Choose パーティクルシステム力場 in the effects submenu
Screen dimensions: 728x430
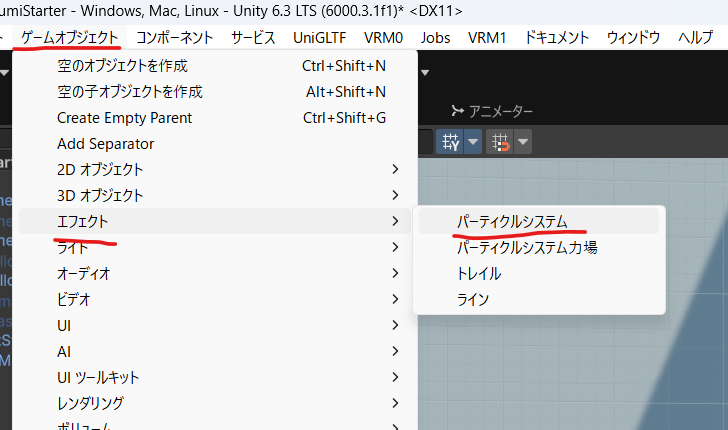point(527,247)
